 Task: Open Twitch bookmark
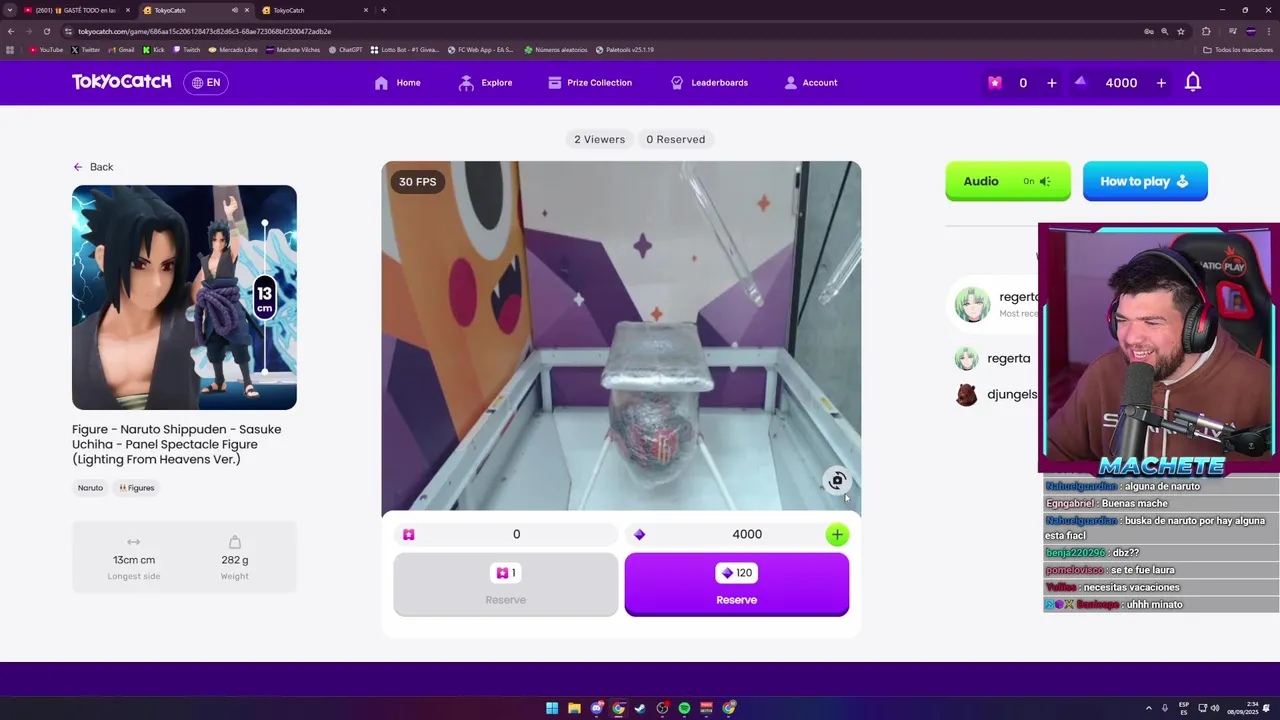[187, 50]
